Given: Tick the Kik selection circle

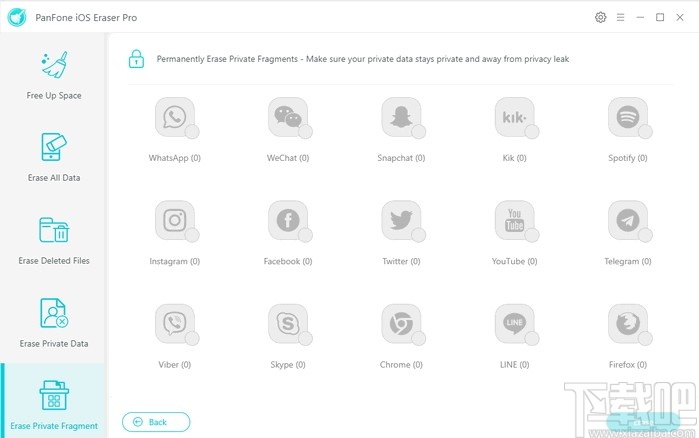Looking at the screenshot, I should 532,132.
